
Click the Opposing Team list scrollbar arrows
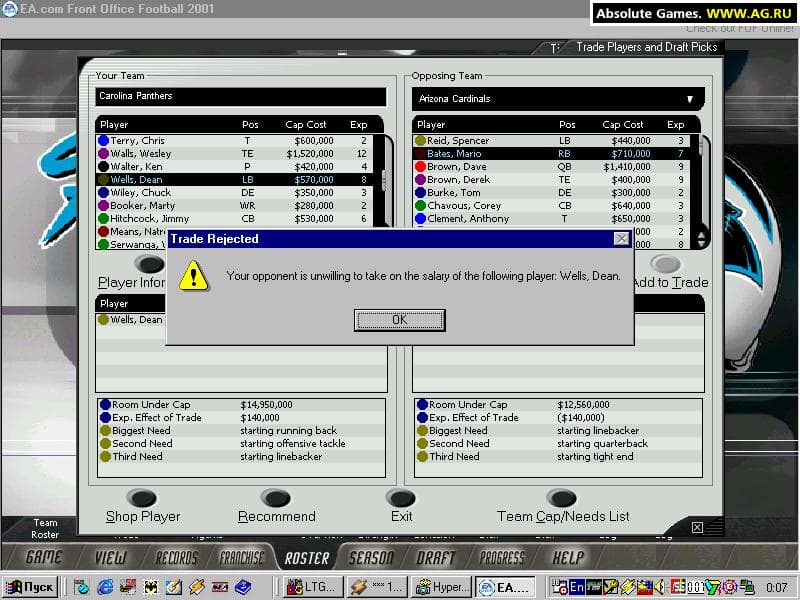(702, 237)
